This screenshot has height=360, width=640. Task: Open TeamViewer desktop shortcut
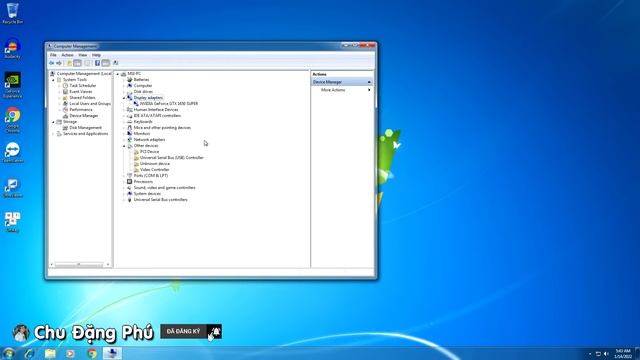tap(12, 153)
